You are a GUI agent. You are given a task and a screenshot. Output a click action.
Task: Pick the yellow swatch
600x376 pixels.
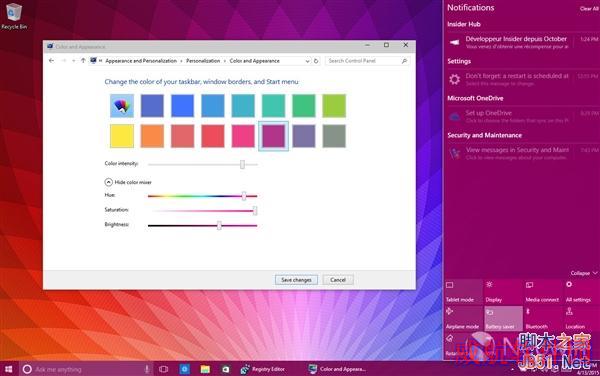122,136
